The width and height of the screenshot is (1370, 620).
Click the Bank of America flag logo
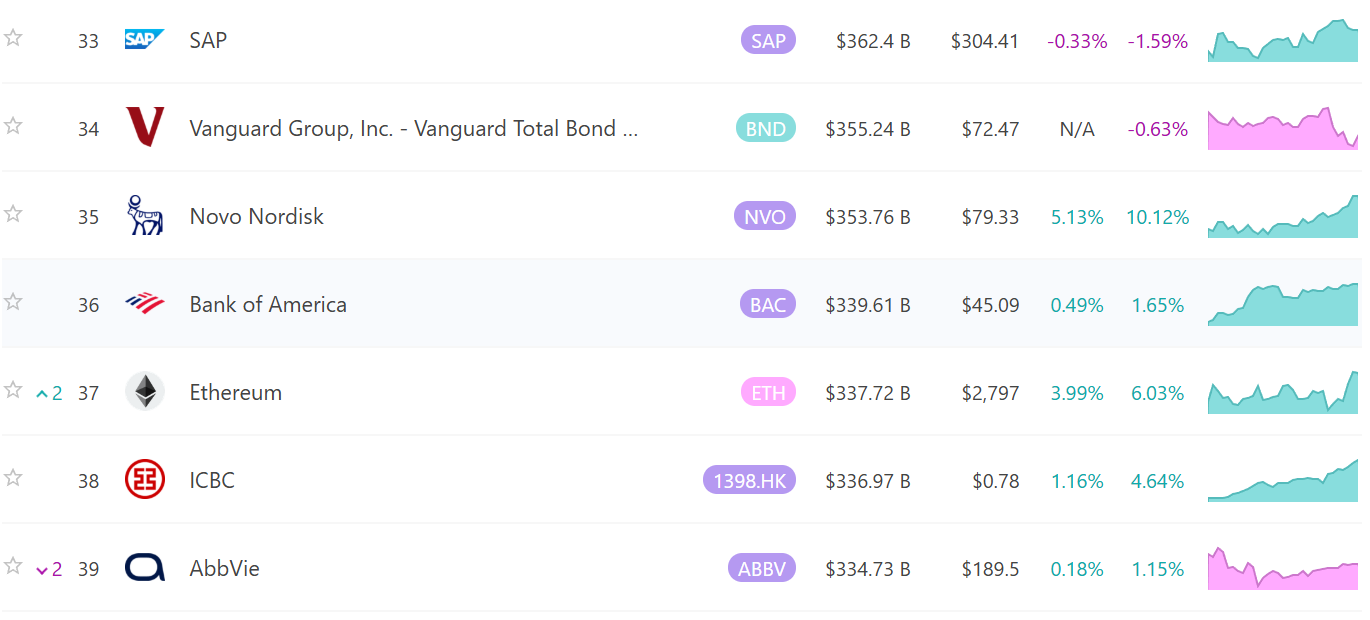[145, 303]
